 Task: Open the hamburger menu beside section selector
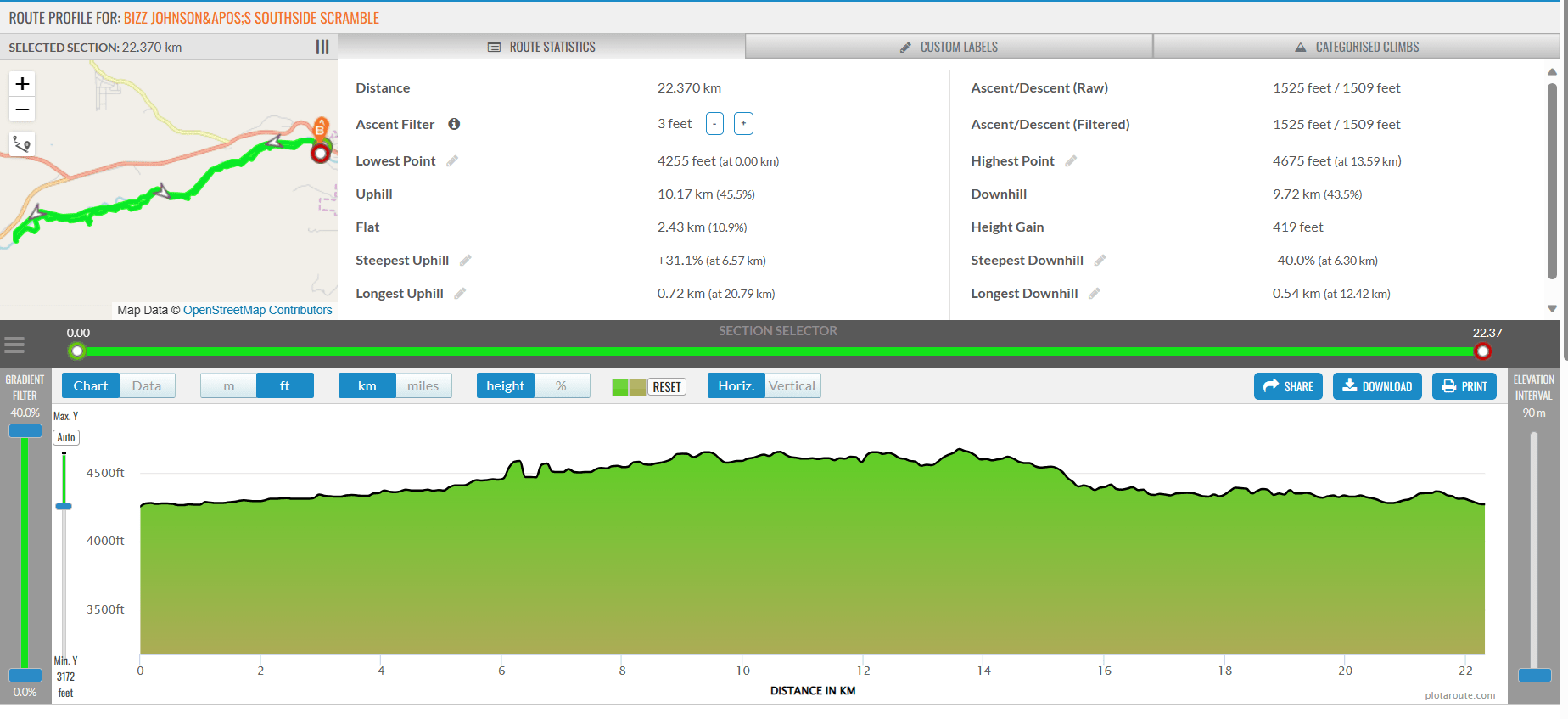coord(14,345)
